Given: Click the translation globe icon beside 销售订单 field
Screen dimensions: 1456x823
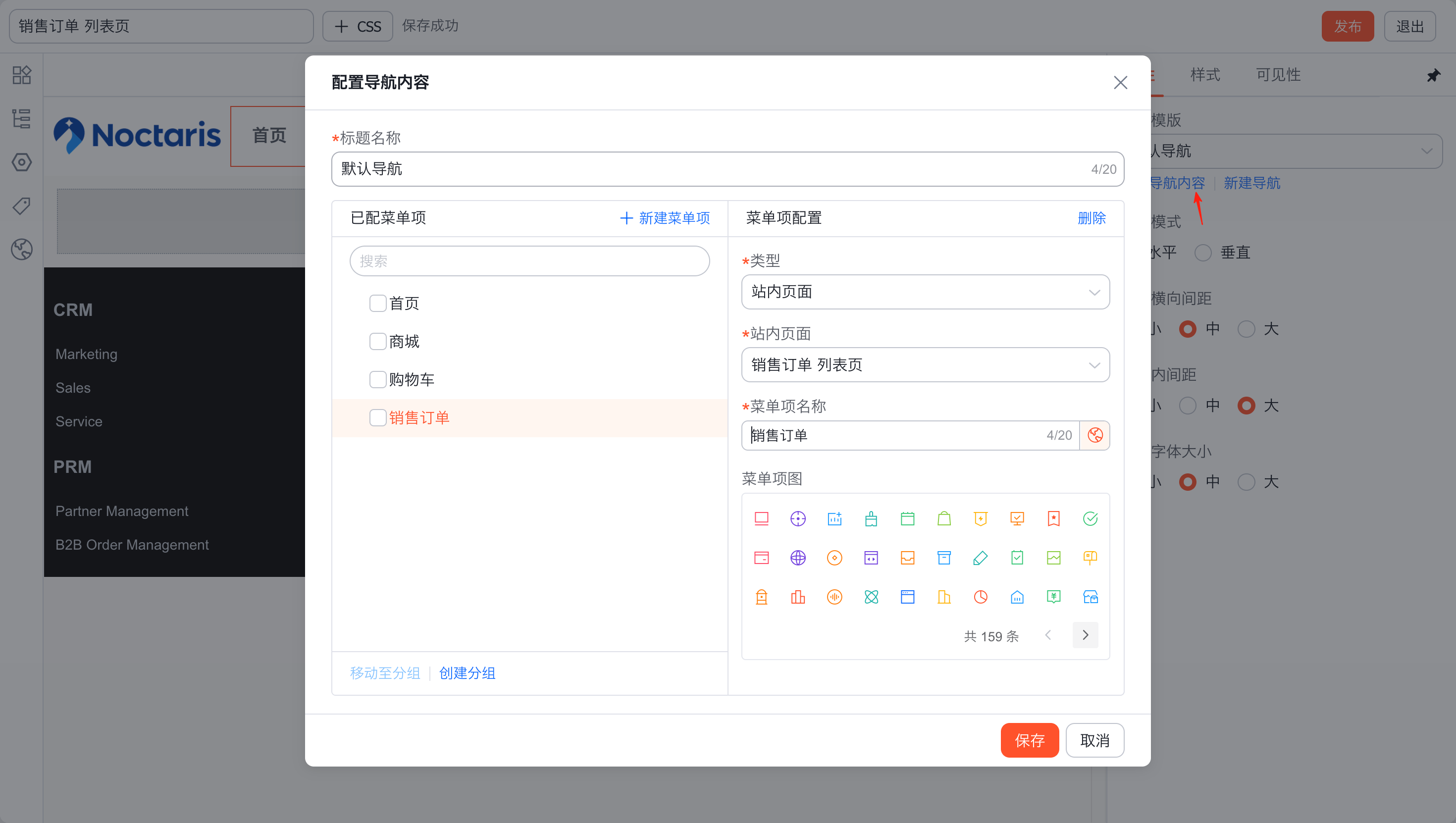Looking at the screenshot, I should [x=1095, y=435].
